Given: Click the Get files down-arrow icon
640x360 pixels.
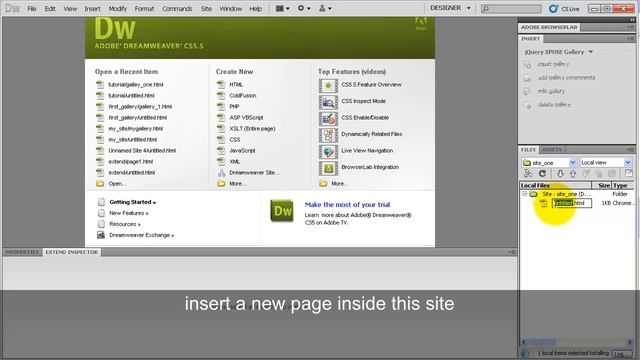Looking at the screenshot, I should [x=560, y=174].
